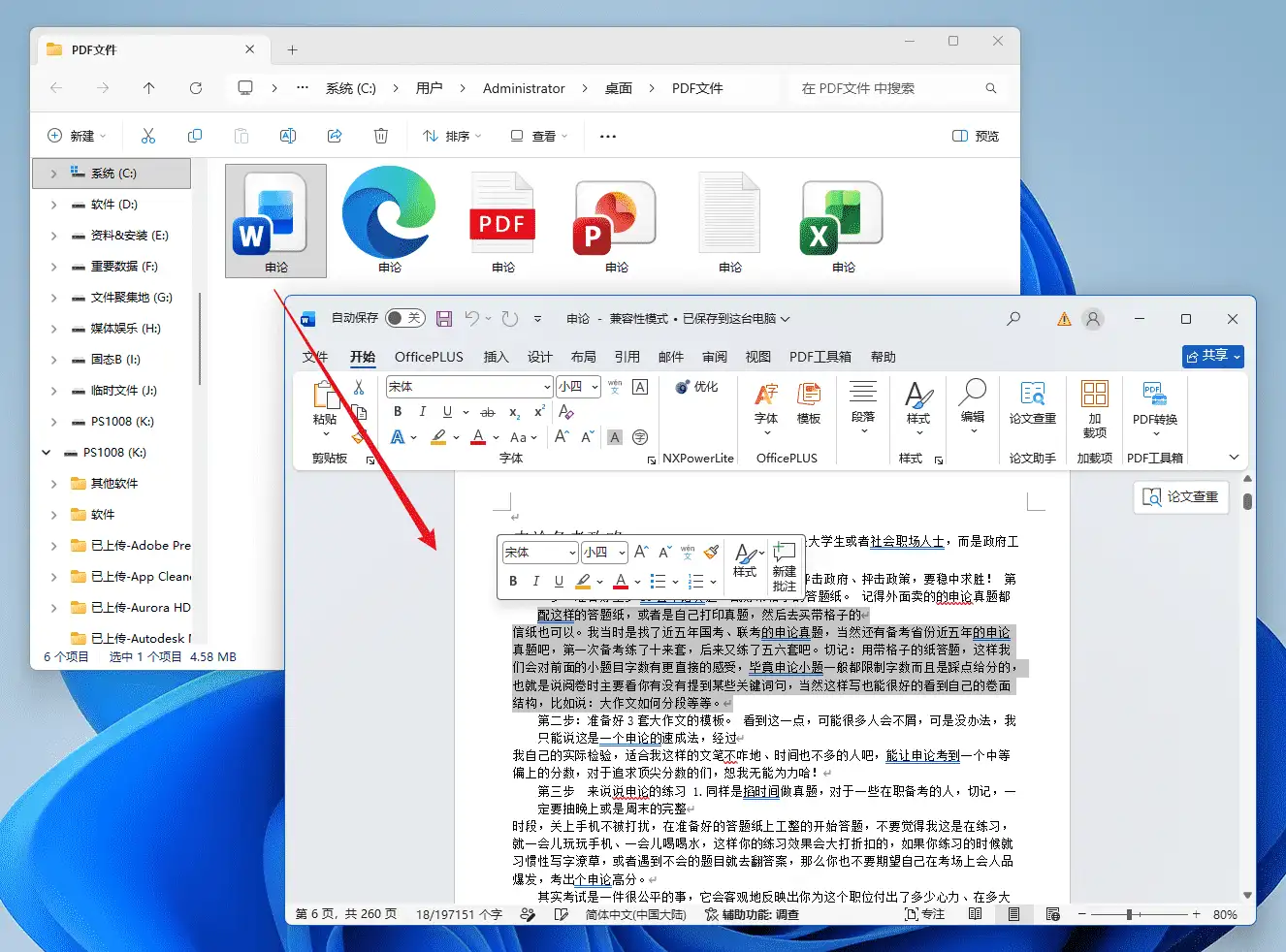This screenshot has height=952, width=1286.
Task: Open the Change Case Aa dropdown
Action: 522,437
